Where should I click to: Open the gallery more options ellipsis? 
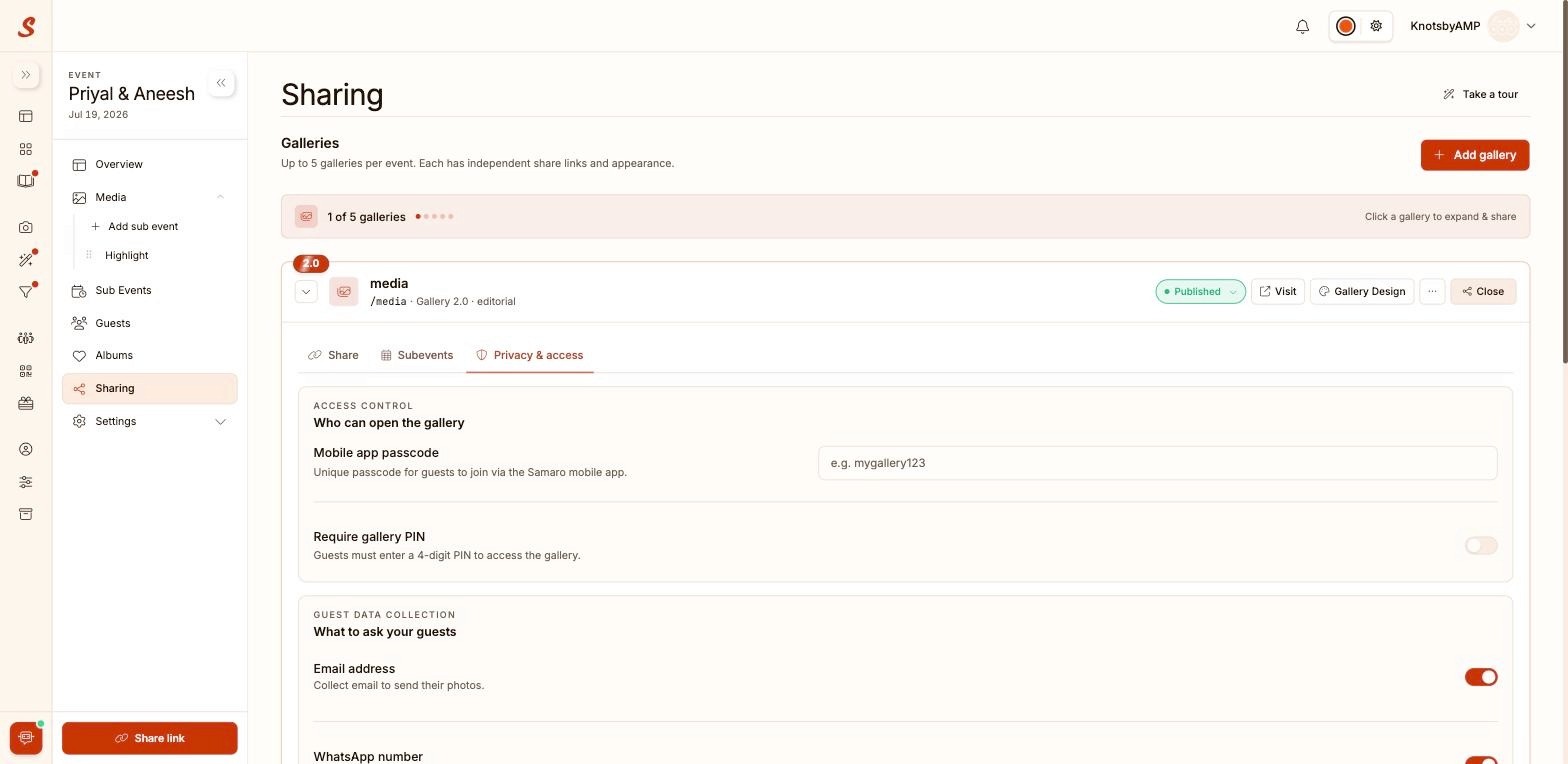(x=1432, y=291)
